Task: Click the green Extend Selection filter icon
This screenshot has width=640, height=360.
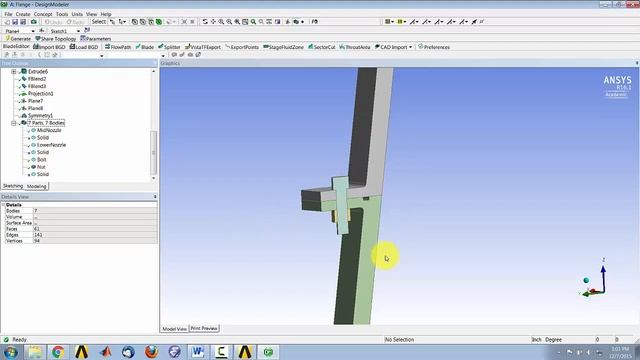Action: [x=159, y=22]
